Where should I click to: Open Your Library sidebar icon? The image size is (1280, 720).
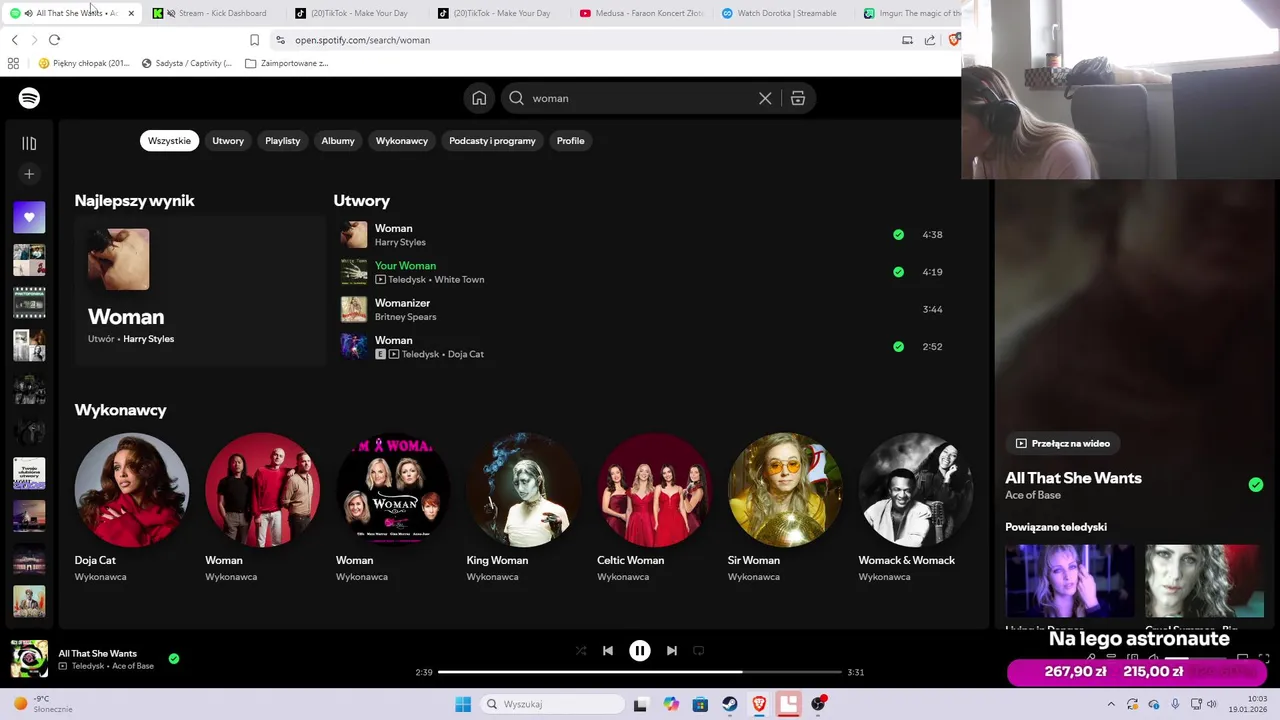point(29,143)
